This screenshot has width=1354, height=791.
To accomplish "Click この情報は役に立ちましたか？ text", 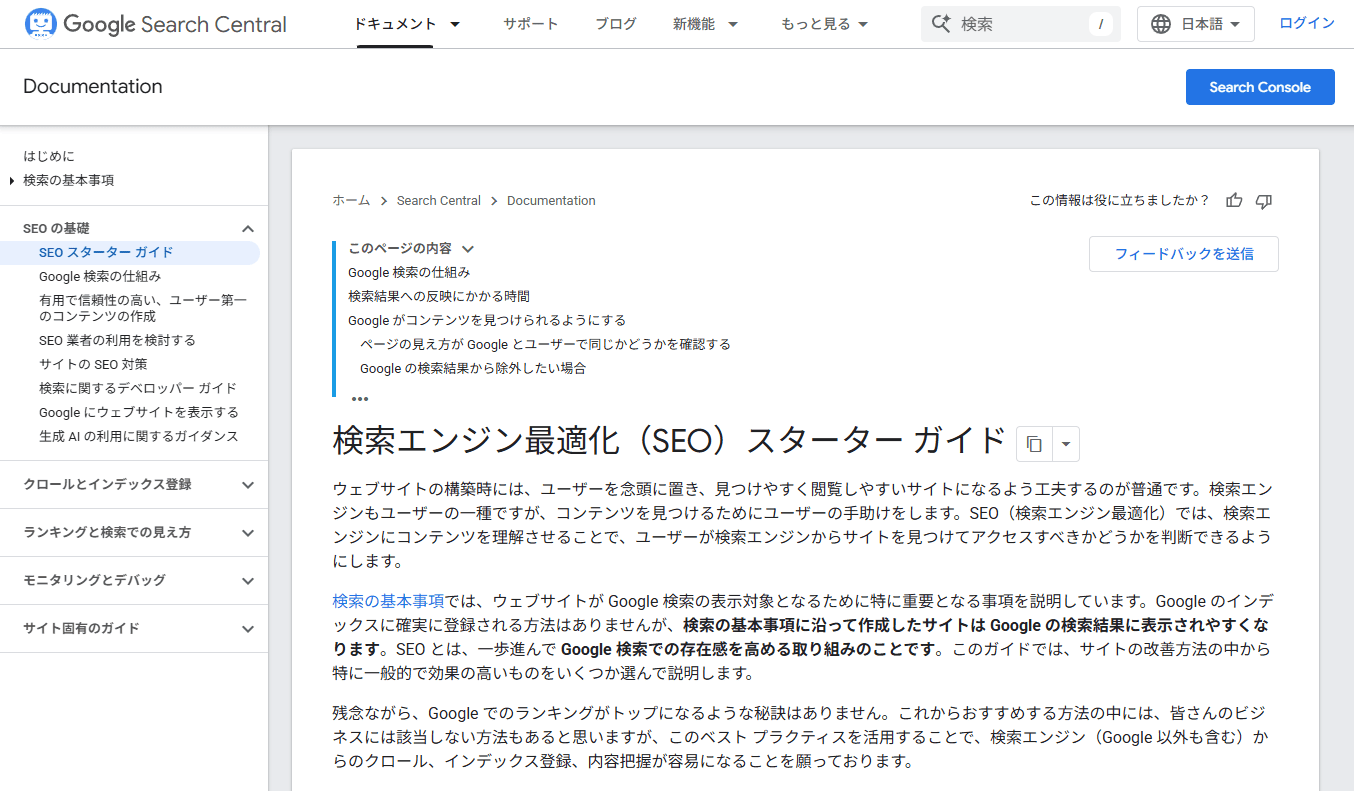I will (1120, 201).
